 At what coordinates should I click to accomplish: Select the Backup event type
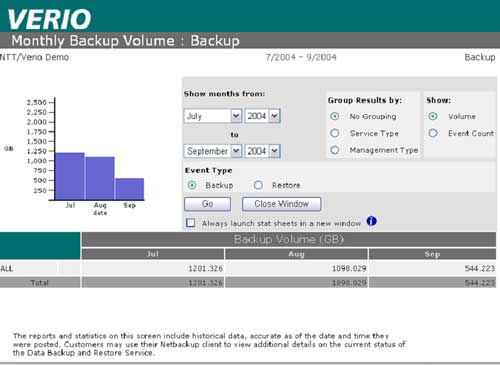[192, 185]
